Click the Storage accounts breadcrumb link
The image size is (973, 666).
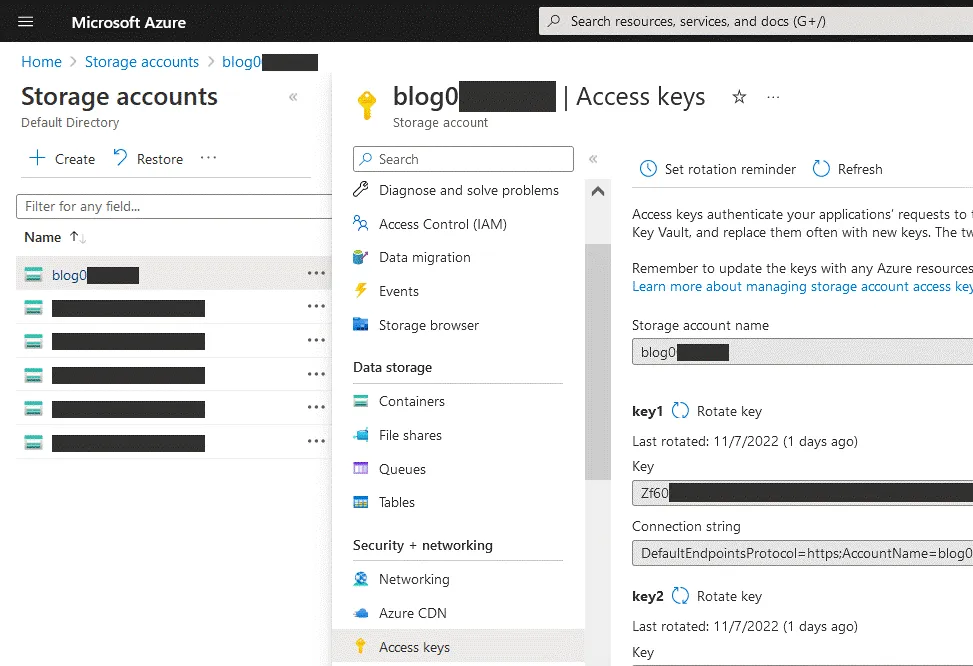[142, 62]
